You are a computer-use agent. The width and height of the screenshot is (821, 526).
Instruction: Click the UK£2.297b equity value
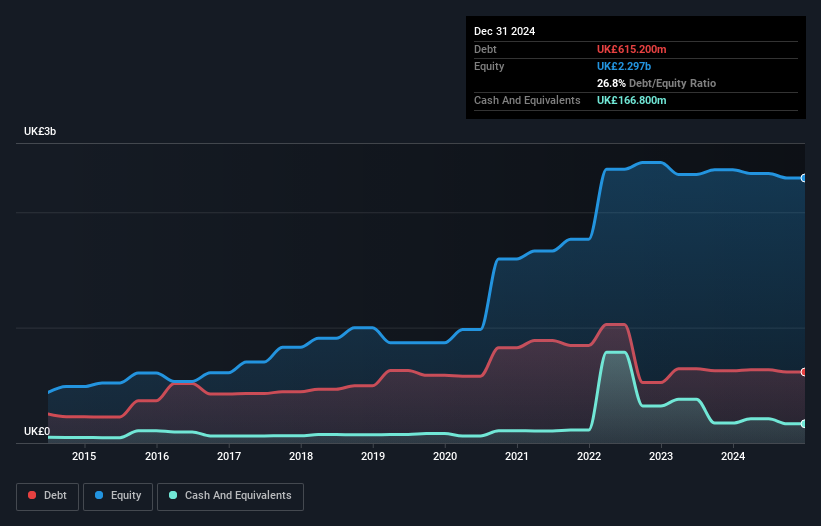pyautogui.click(x=624, y=66)
